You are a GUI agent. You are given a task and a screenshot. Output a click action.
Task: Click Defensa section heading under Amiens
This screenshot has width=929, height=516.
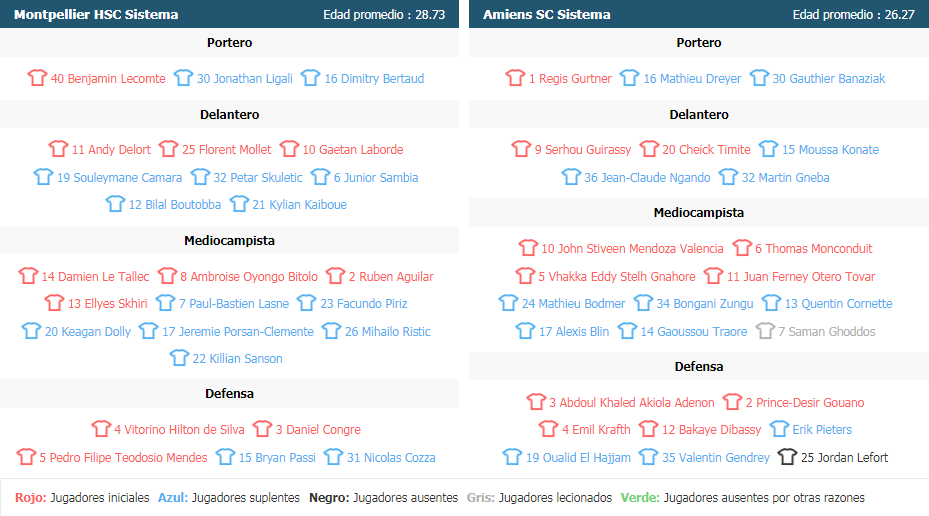point(699,366)
